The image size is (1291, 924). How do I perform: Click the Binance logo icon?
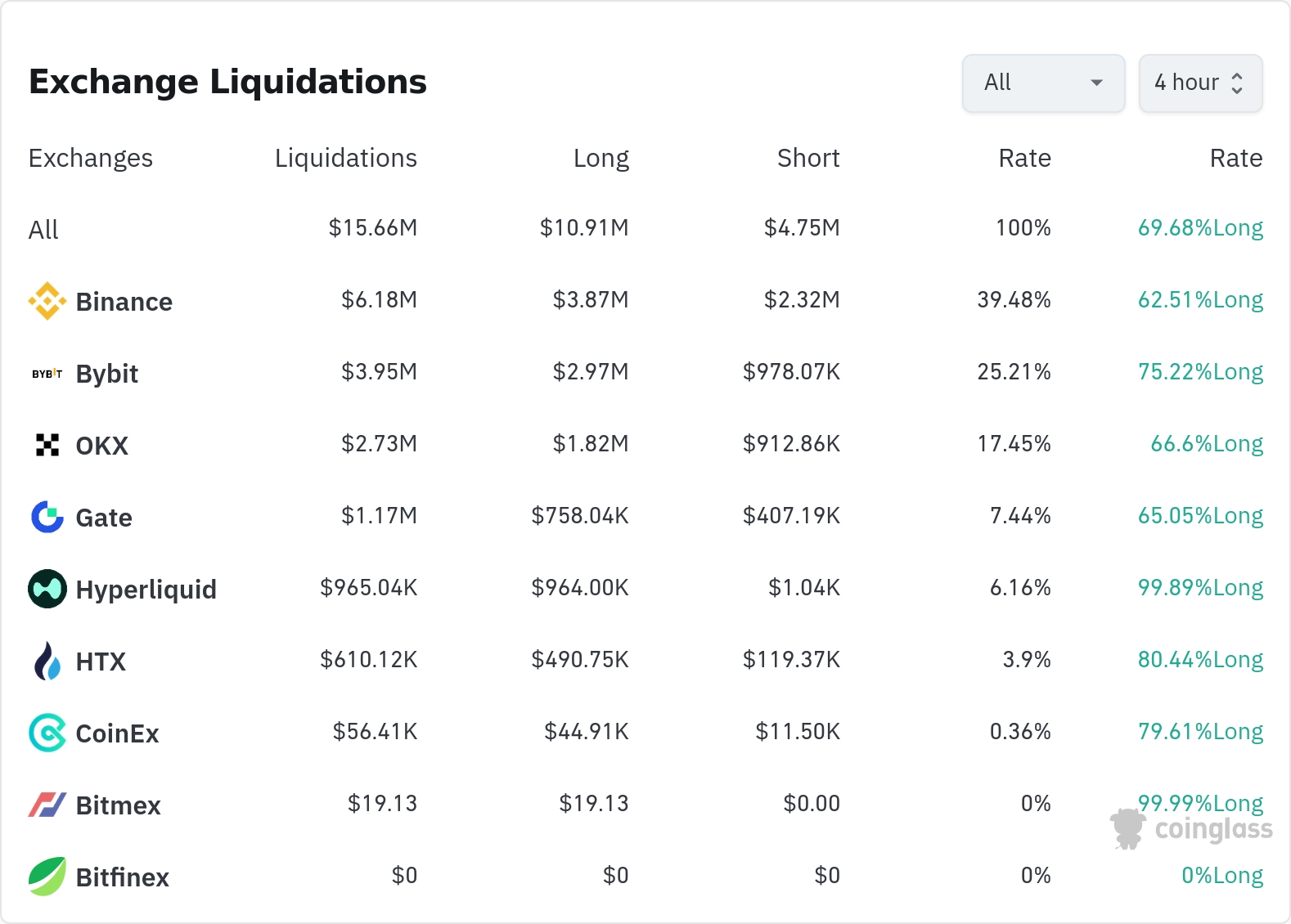(x=47, y=301)
